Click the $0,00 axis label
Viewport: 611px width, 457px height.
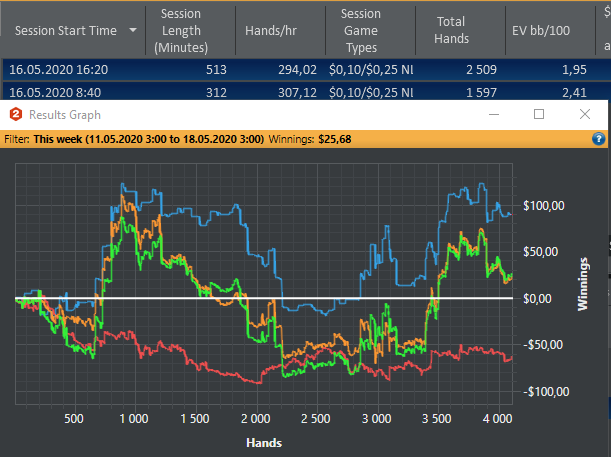tap(537, 298)
